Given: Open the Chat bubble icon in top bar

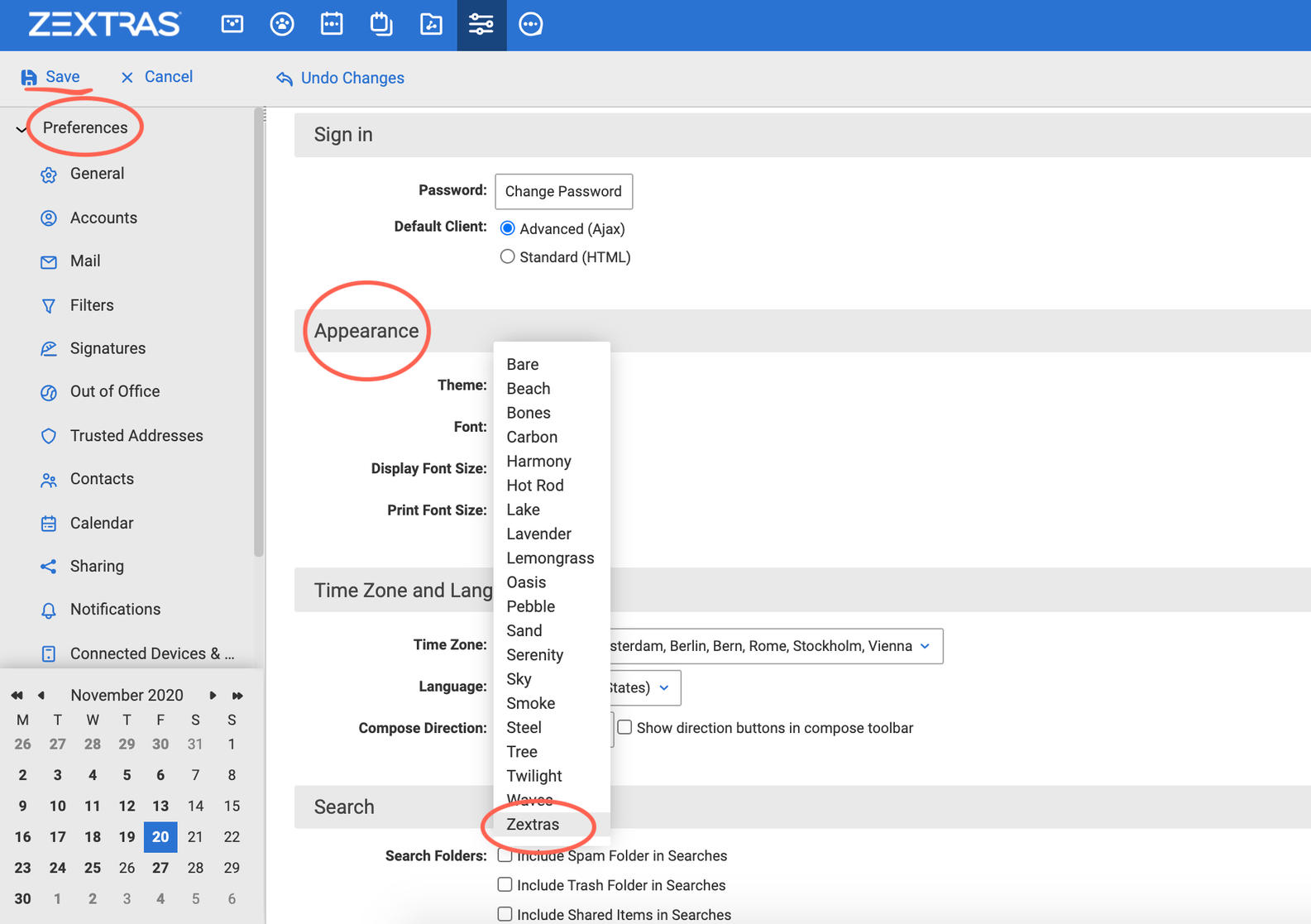Looking at the screenshot, I should (x=531, y=24).
